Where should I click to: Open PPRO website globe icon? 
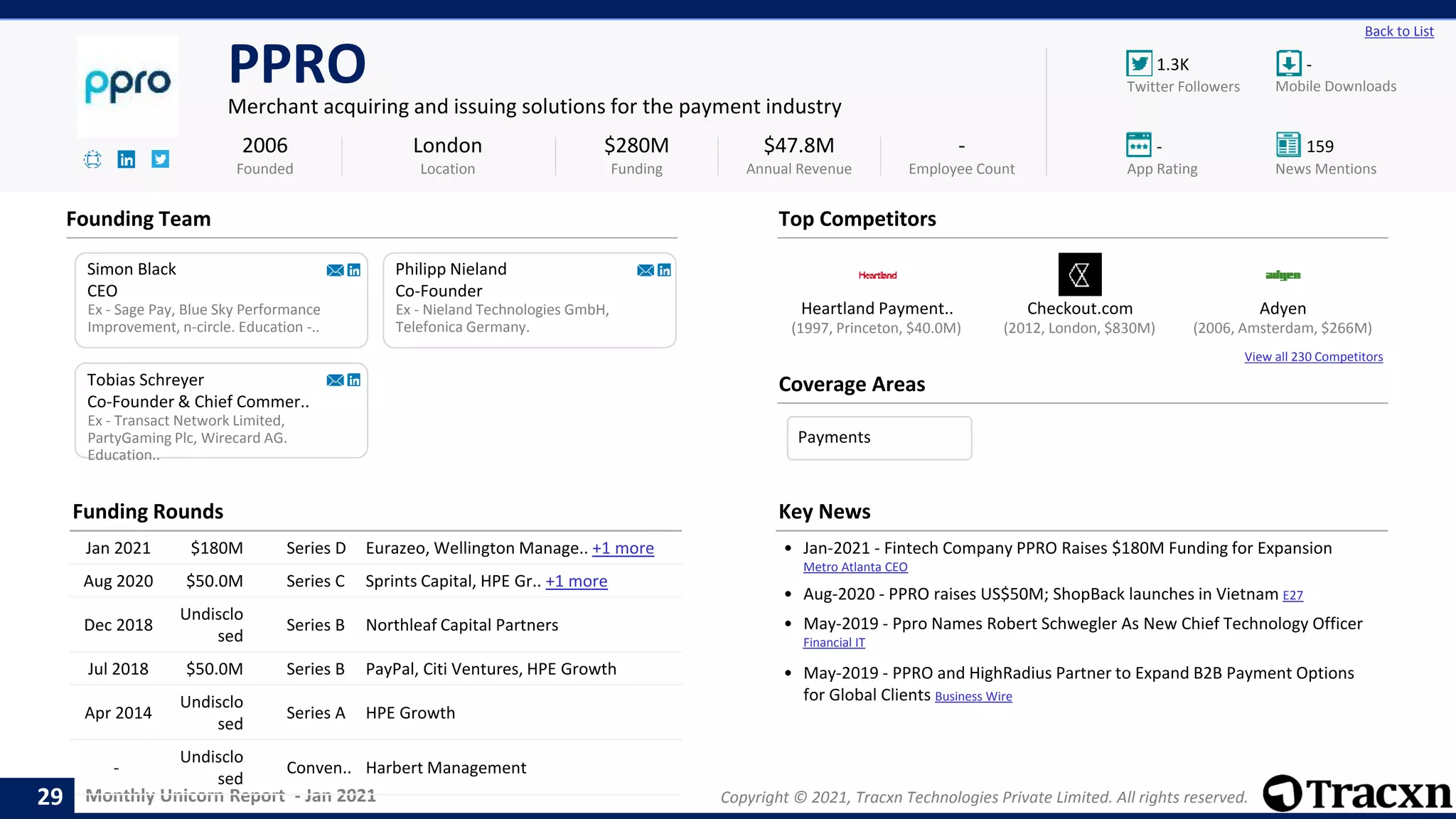[x=92, y=159]
